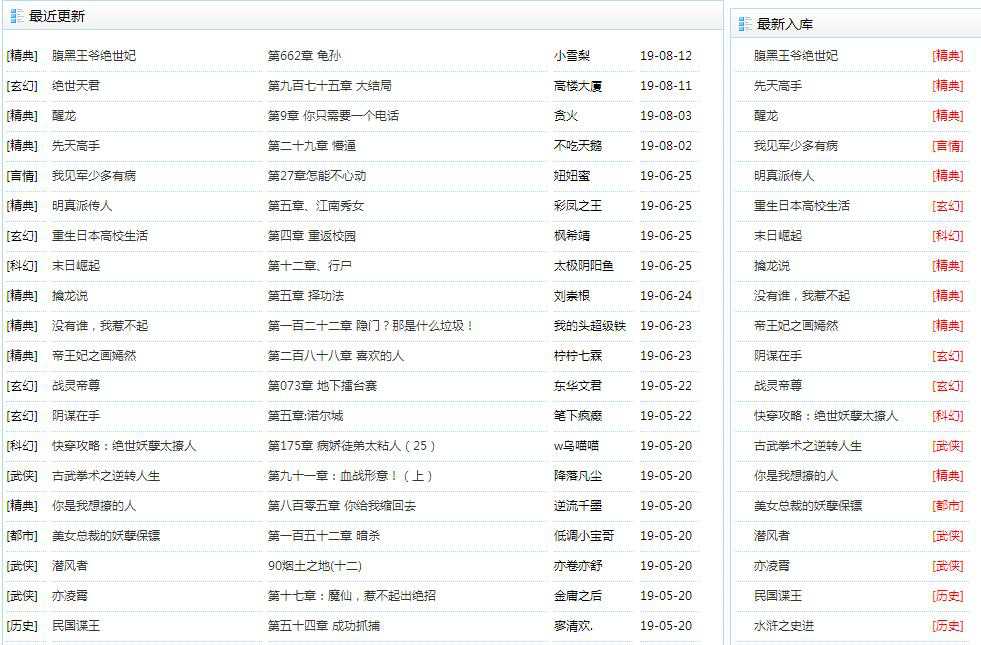Image resolution: width=981 pixels, height=645 pixels.
Task: View author 金庸之后
Action: [x=577, y=596]
